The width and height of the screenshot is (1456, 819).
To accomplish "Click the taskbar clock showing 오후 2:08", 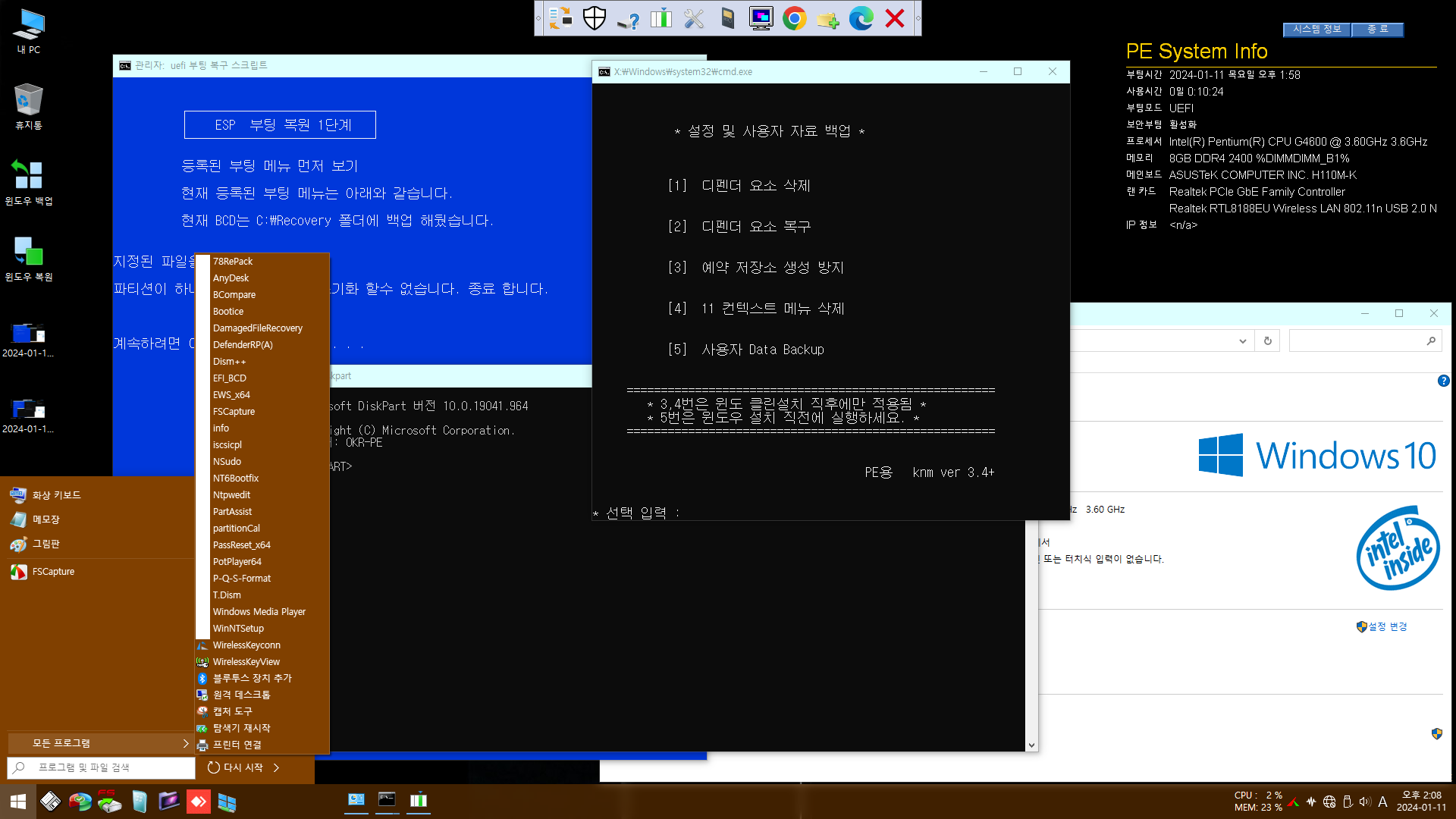I will 1421,802.
